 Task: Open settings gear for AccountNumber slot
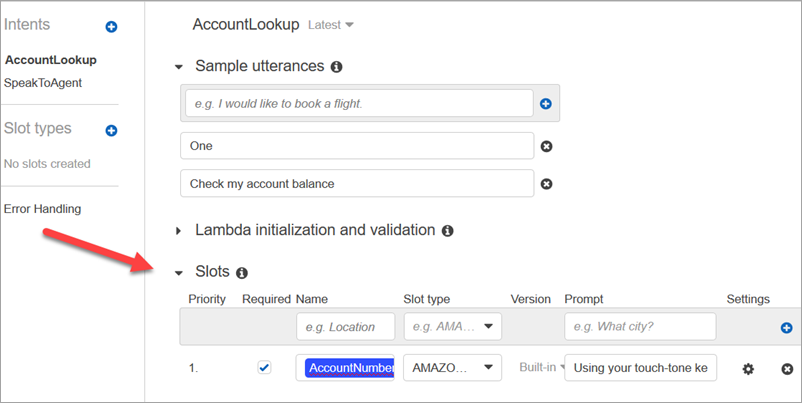[748, 369]
